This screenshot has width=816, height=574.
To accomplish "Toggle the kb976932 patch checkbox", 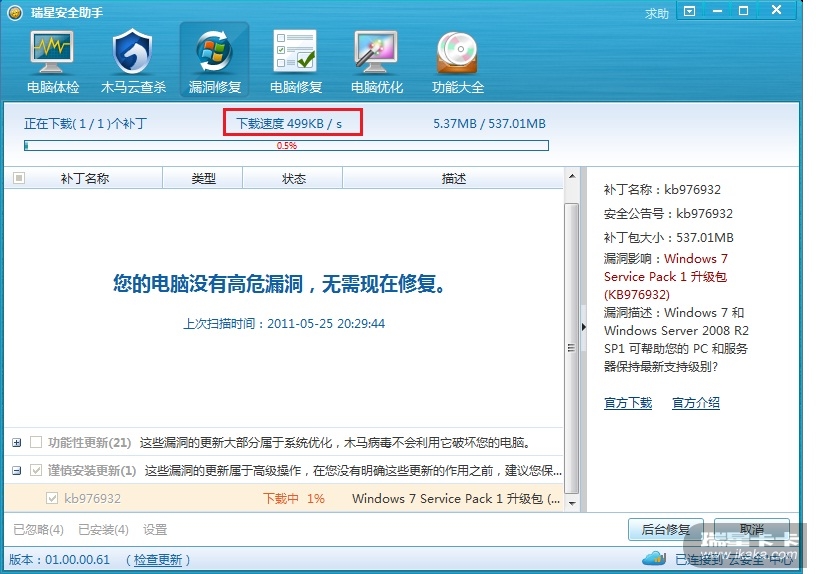I will pos(52,498).
